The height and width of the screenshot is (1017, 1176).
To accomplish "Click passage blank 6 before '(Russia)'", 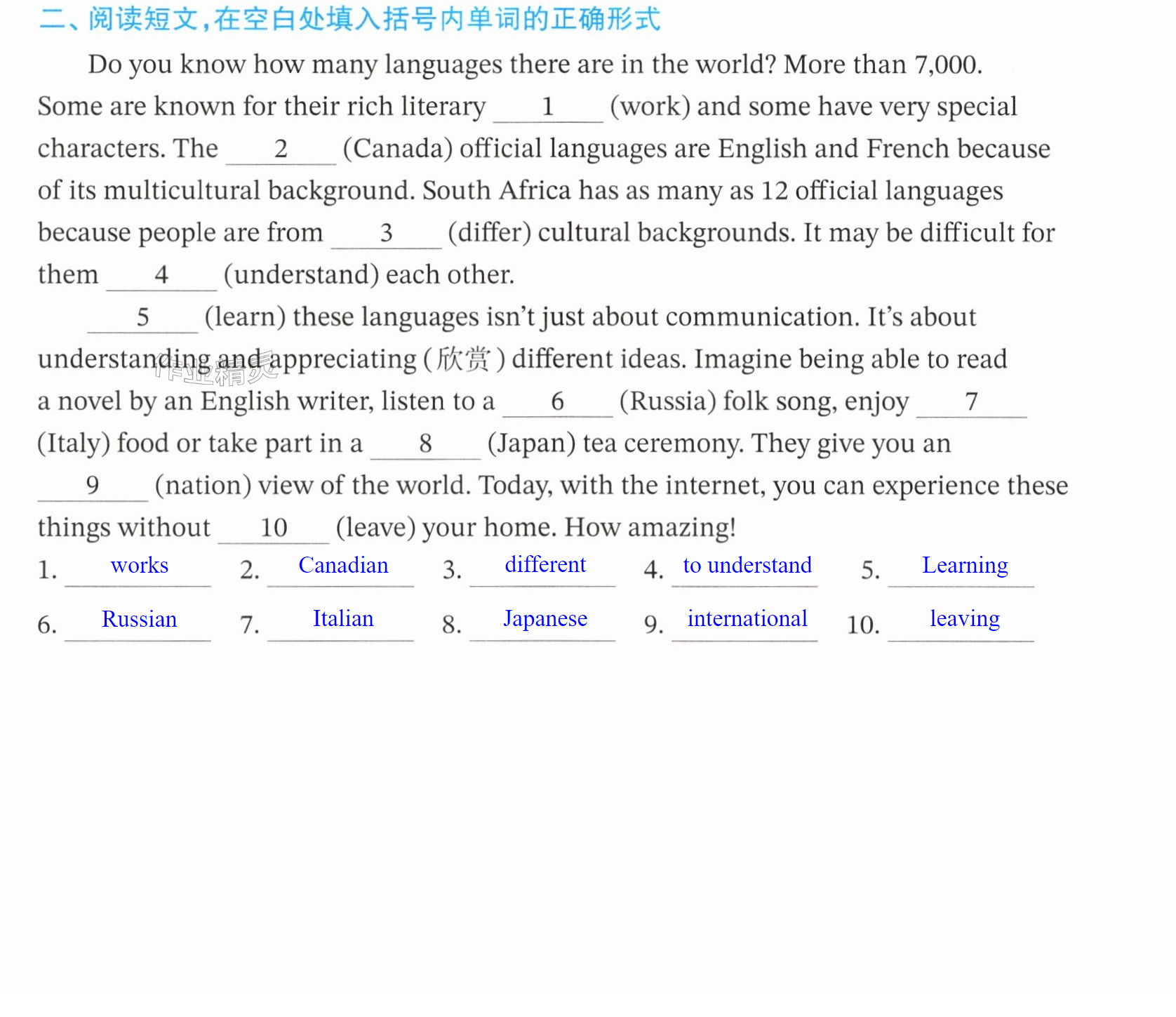I will (558, 402).
